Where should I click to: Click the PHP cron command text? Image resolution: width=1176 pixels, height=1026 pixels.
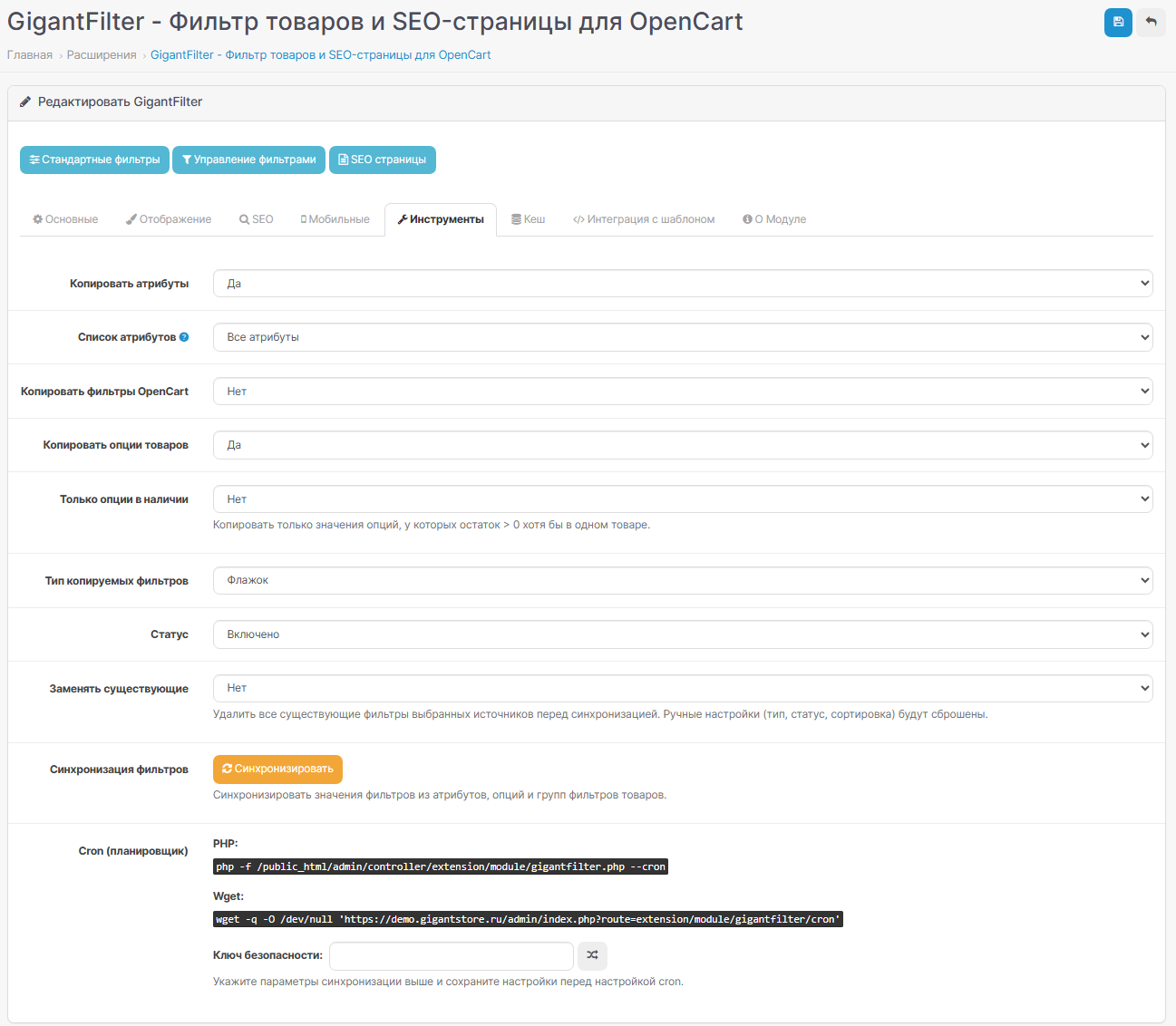pyautogui.click(x=441, y=866)
